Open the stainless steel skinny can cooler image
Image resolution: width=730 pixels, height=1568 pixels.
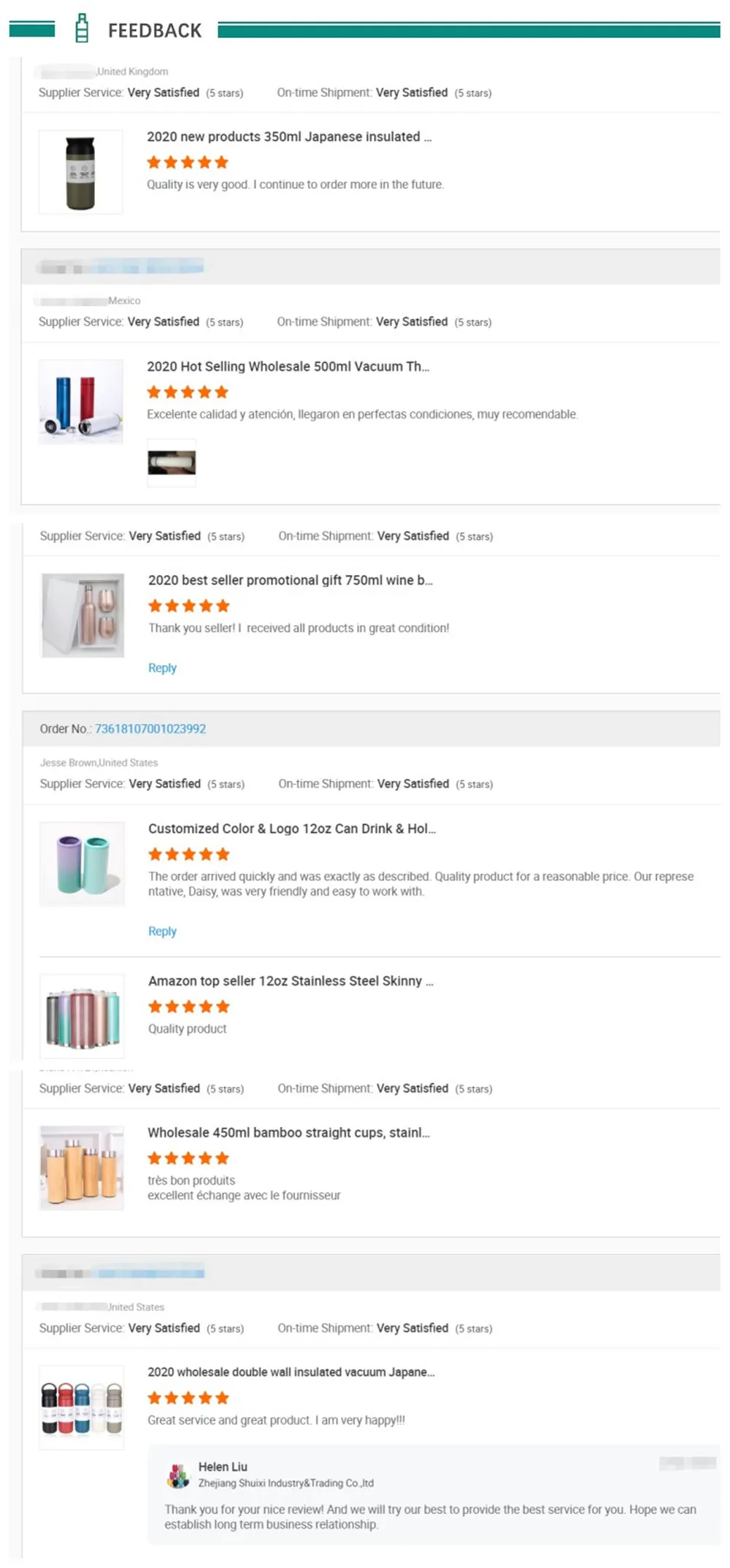click(82, 1016)
